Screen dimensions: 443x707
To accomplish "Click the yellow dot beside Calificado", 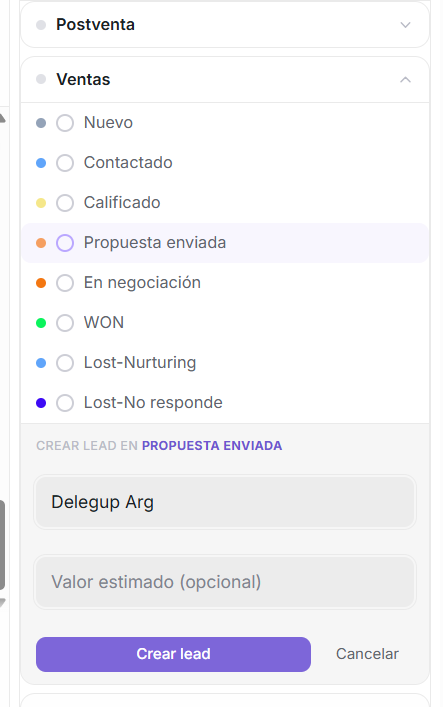I will click(x=41, y=203).
